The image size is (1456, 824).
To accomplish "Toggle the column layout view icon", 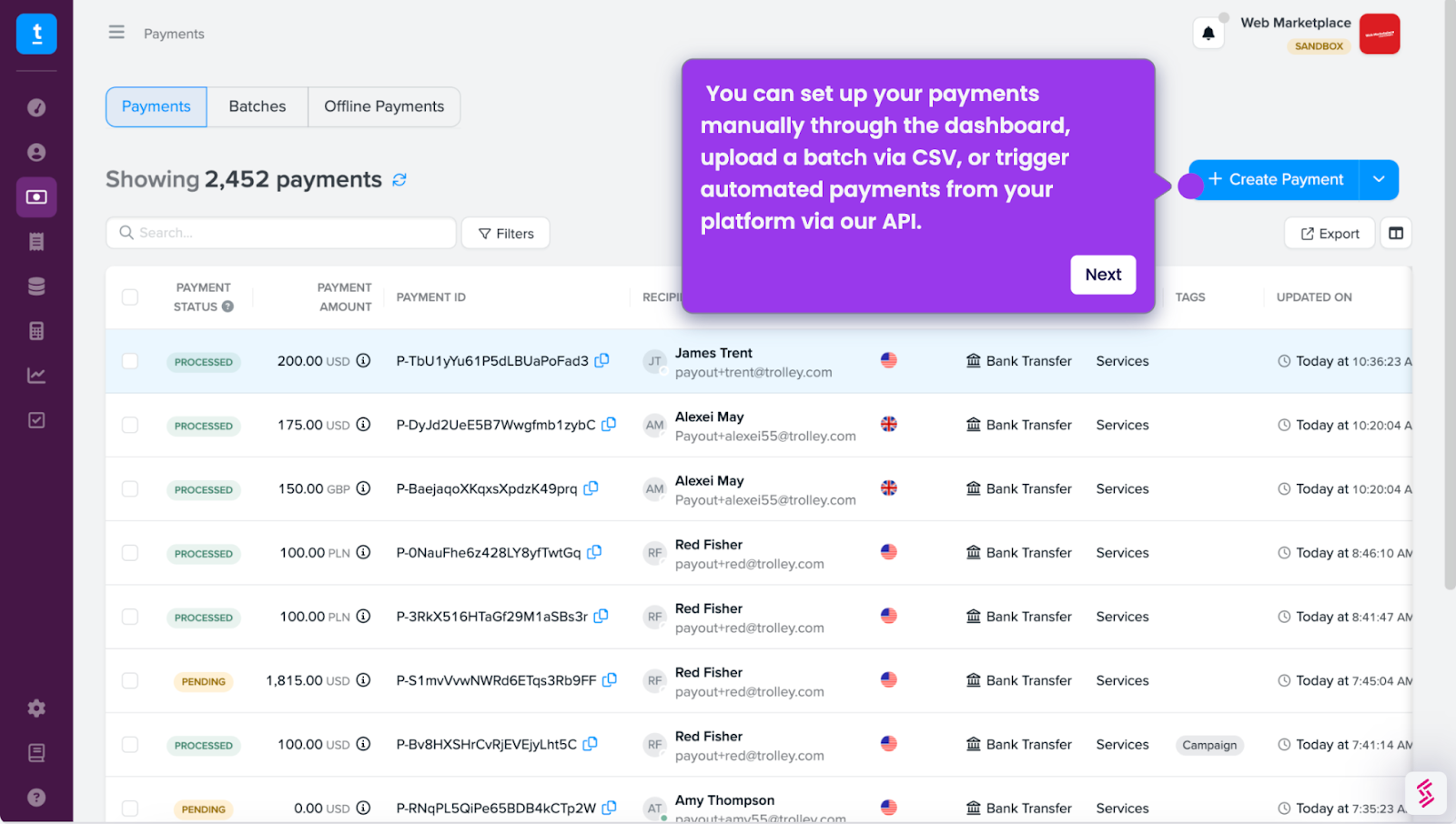I will pos(1396,234).
